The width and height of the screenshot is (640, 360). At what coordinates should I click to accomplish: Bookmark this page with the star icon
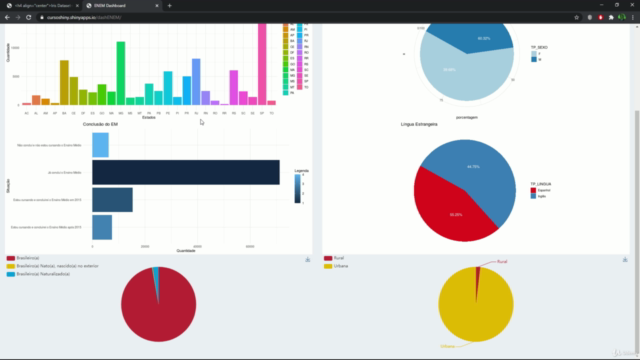pyautogui.click(x=576, y=18)
